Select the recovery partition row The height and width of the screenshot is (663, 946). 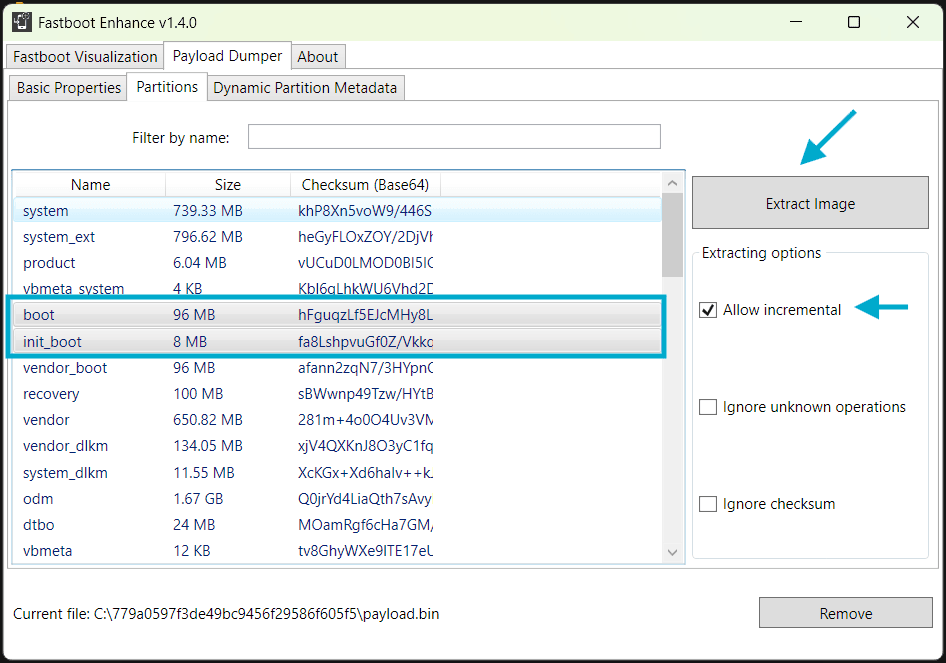(338, 393)
